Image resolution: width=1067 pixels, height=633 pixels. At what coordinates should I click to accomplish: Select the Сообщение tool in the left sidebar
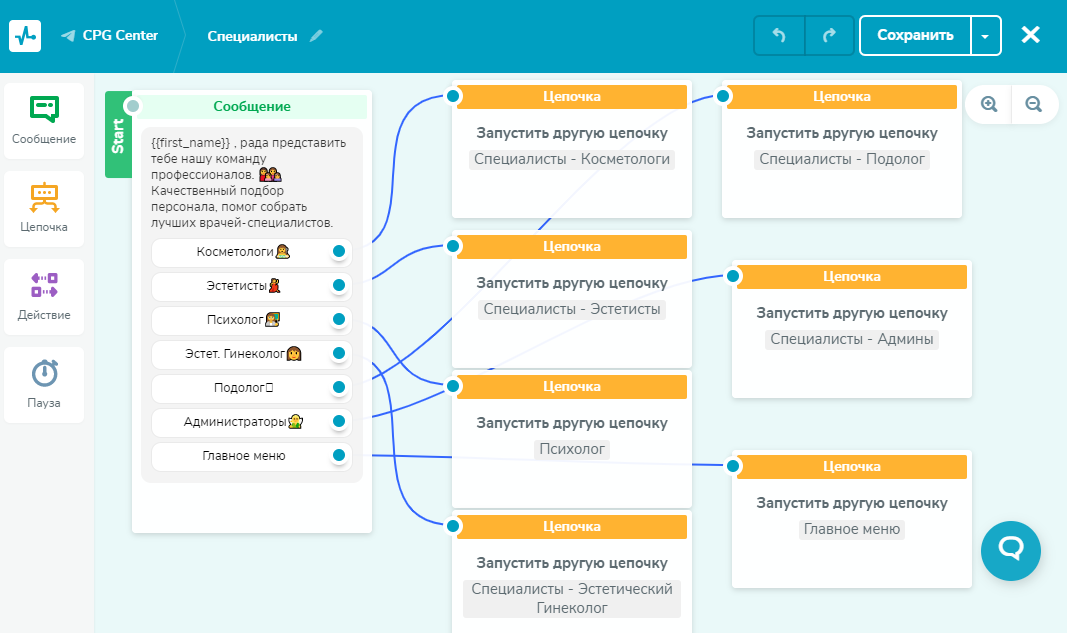tap(44, 119)
